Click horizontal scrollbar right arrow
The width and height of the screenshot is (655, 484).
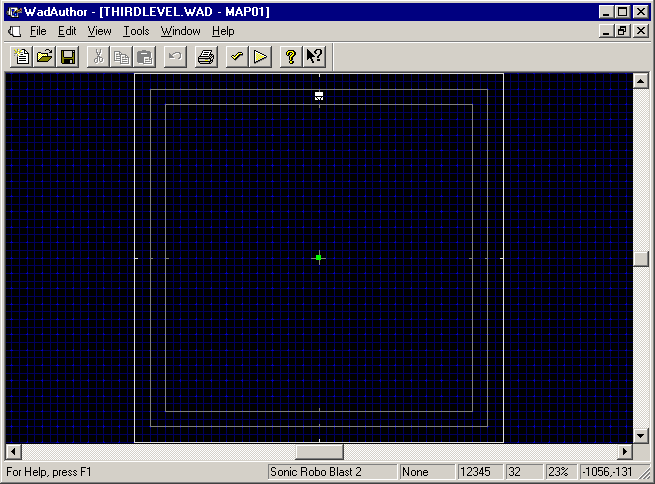tap(625, 451)
